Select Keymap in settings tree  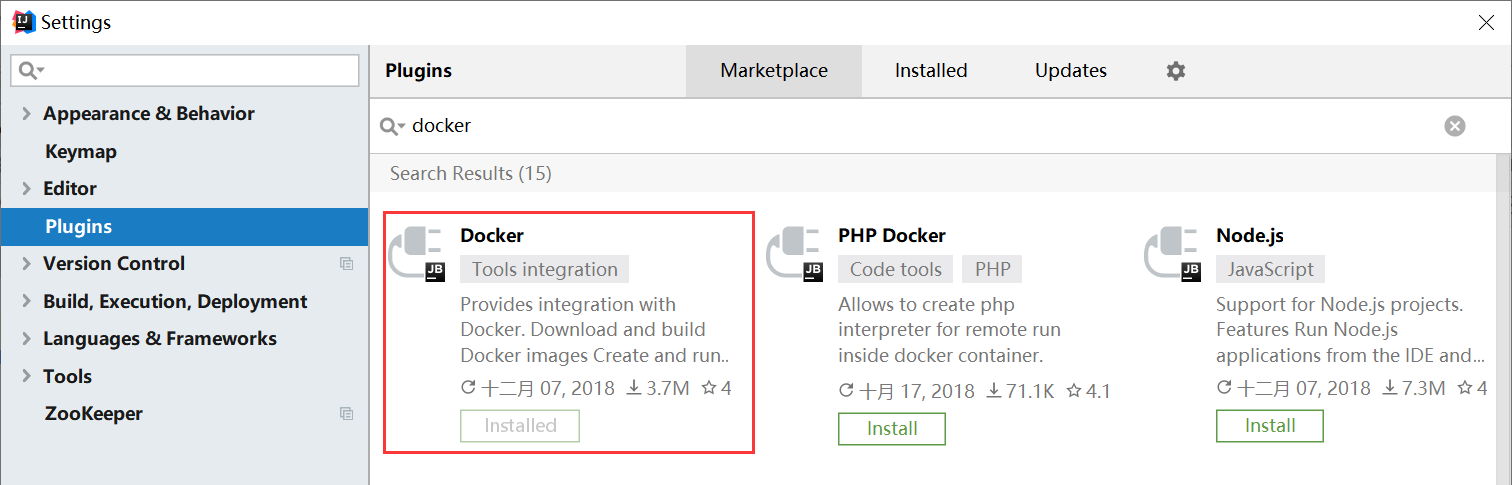point(81,152)
